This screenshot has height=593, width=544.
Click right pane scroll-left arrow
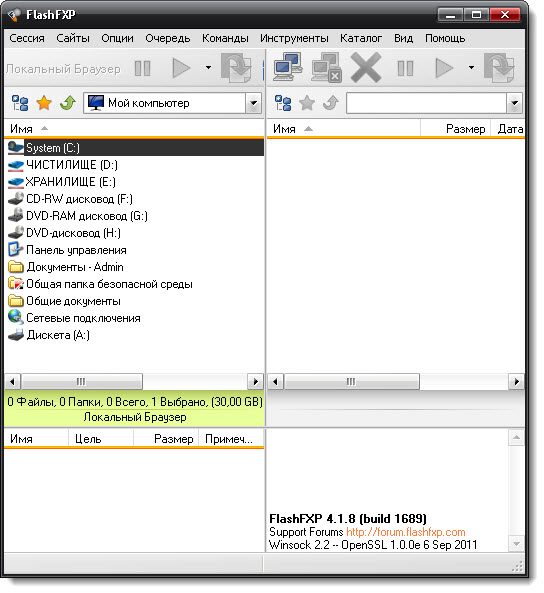(275, 382)
